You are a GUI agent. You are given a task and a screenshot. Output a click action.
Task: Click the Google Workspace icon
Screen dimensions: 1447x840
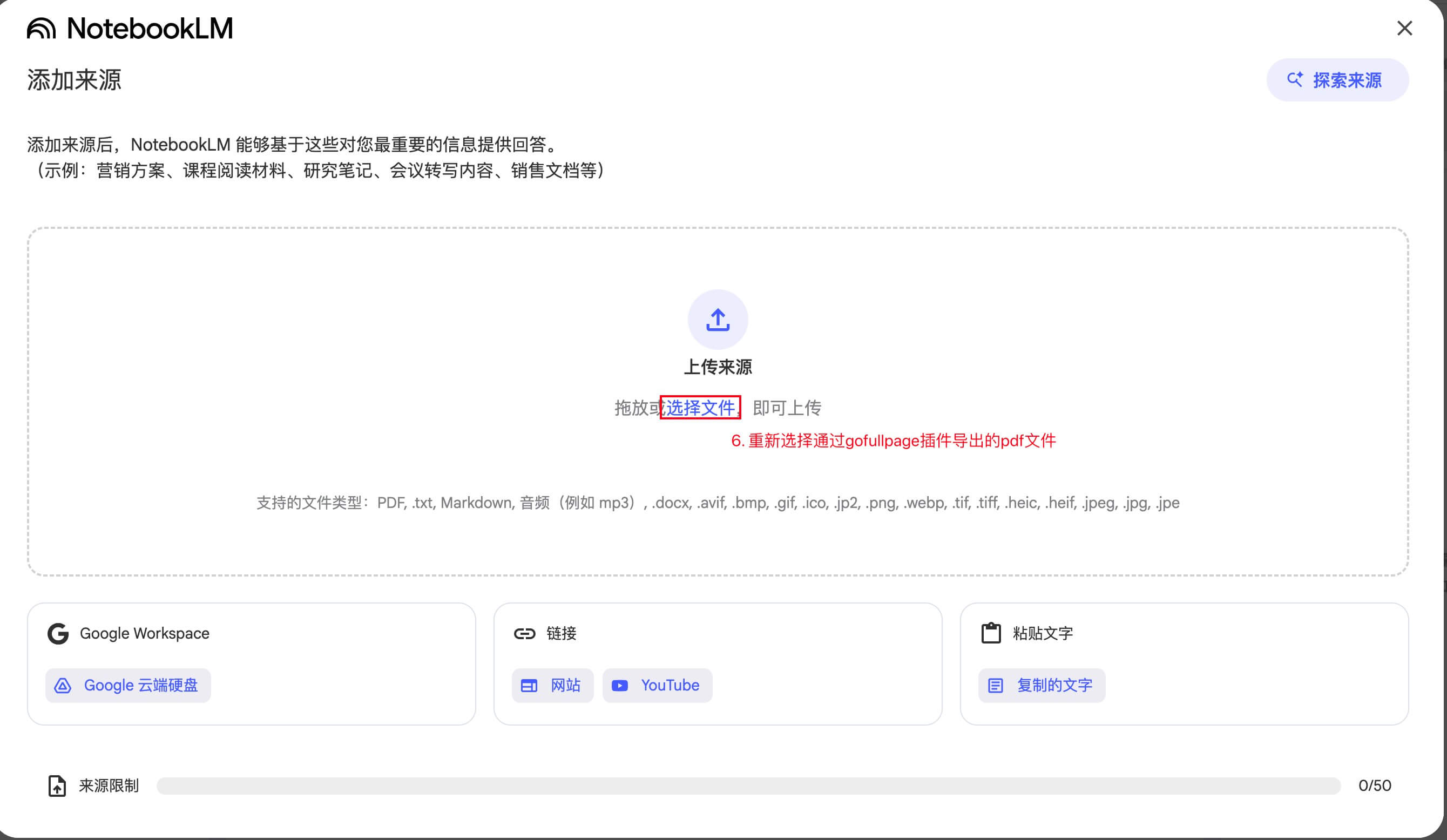pyautogui.click(x=58, y=633)
